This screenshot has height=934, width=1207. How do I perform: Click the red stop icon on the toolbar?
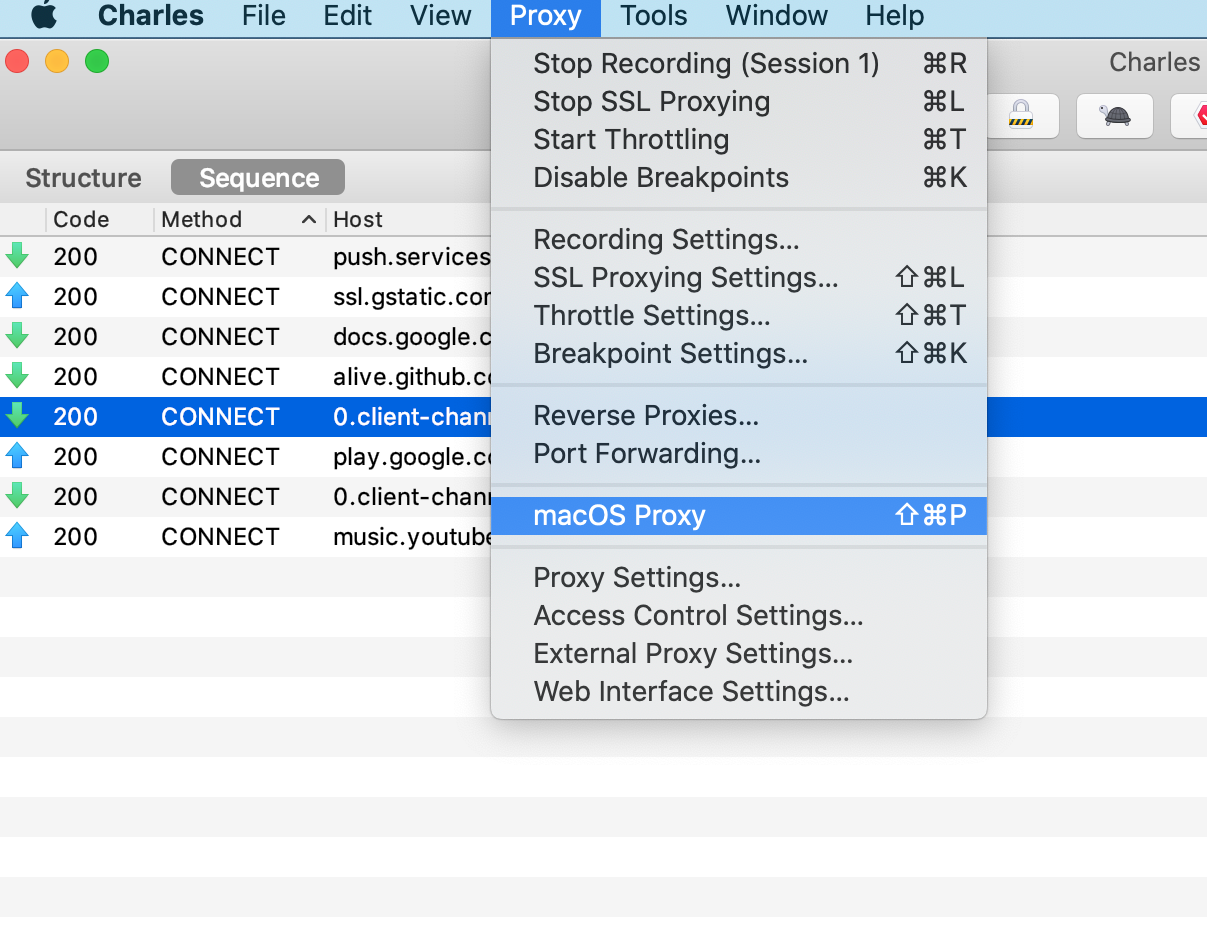click(1196, 115)
